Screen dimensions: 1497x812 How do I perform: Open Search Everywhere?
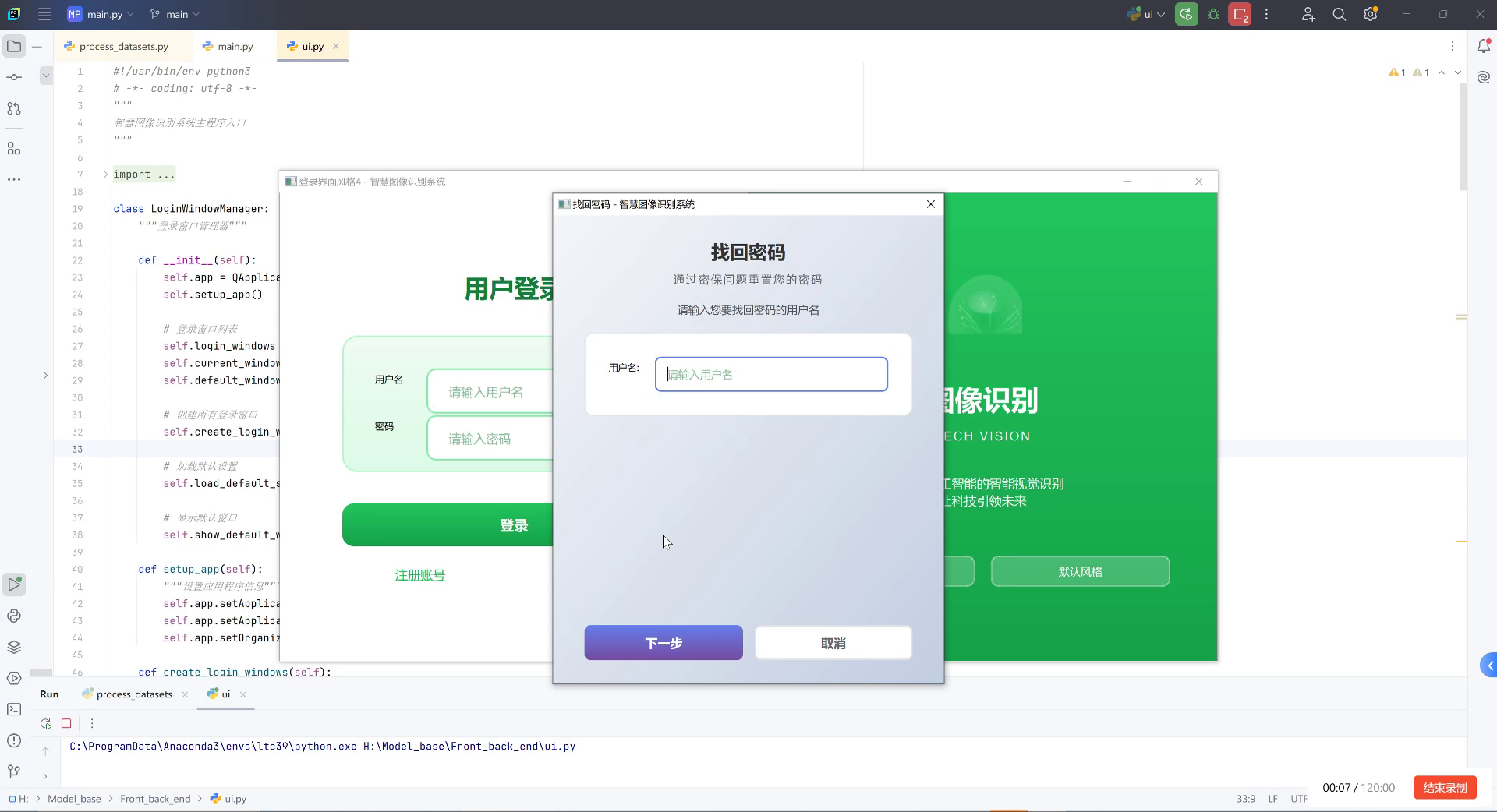pos(1339,14)
